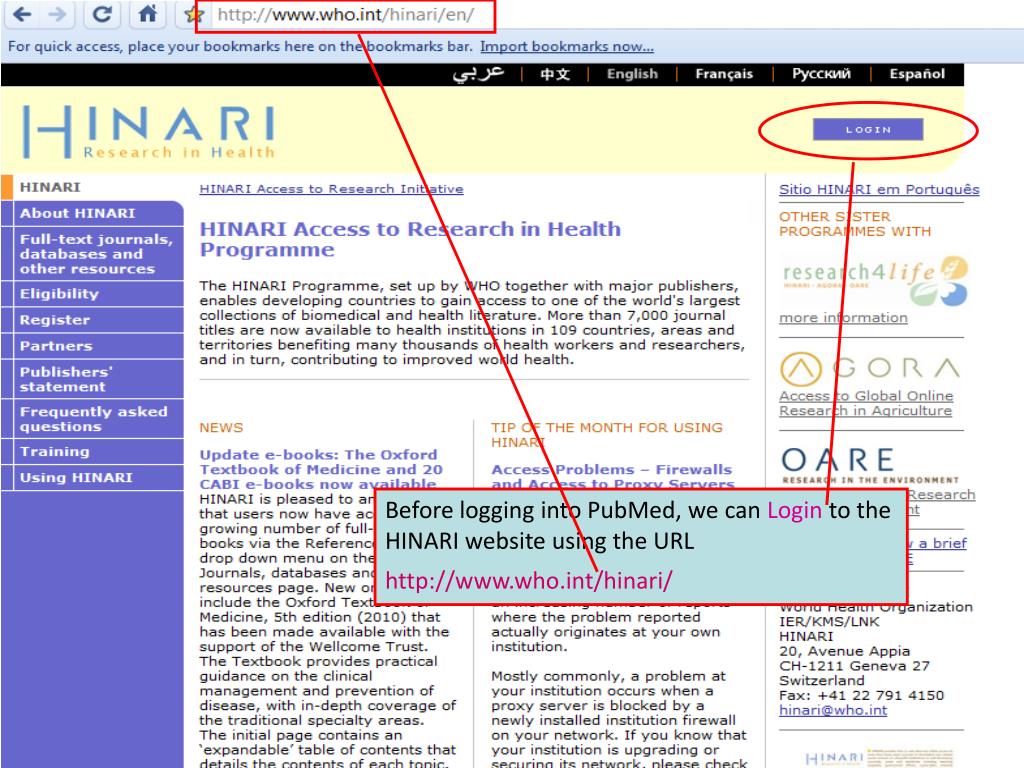
Task: Click the OARE logo
Action: point(870,466)
